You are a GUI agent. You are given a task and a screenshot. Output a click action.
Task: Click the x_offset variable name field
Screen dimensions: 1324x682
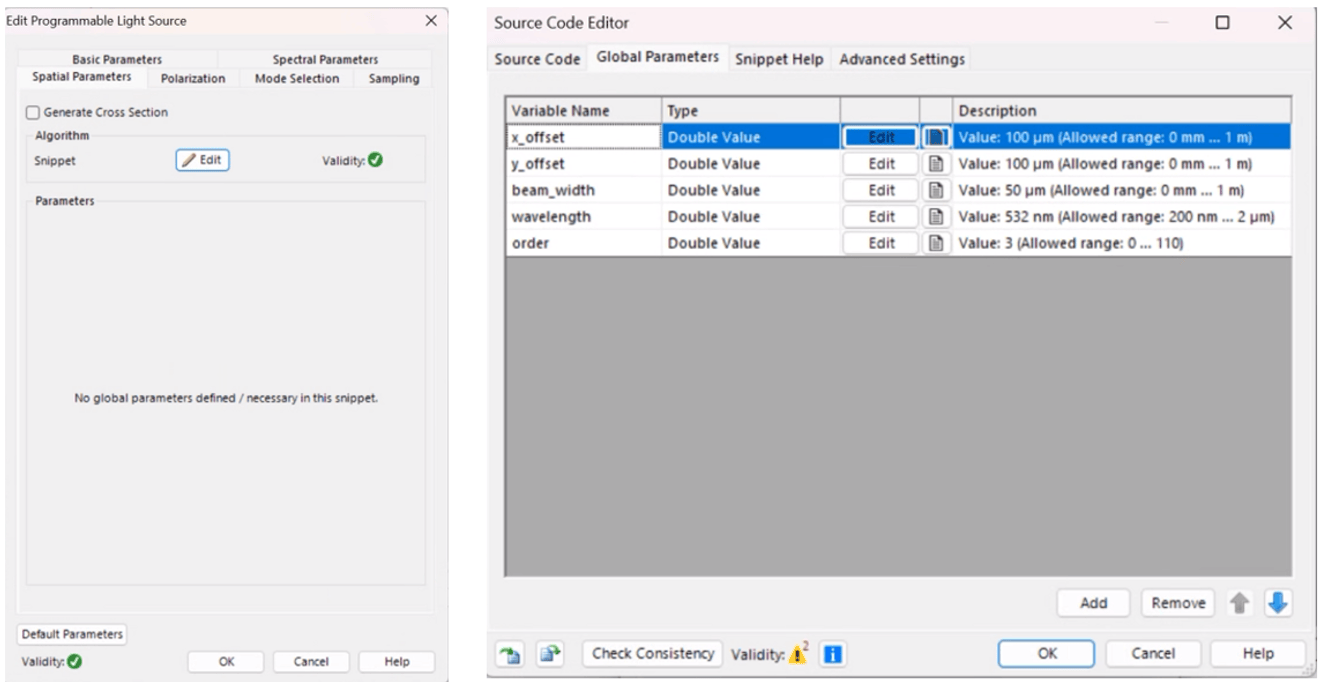pos(583,137)
